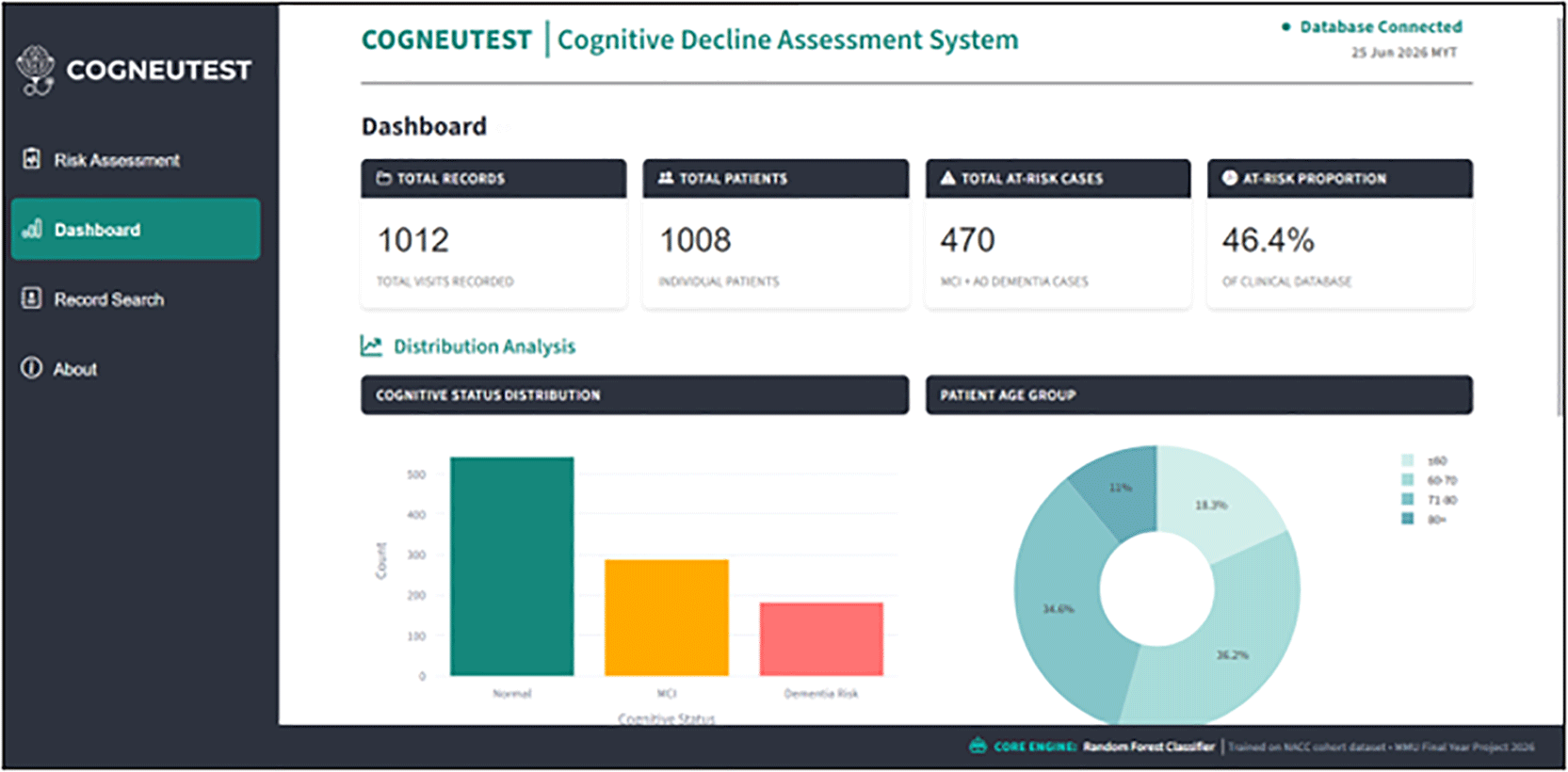Click the red Dementia Risk bar

pyautogui.click(x=821, y=639)
